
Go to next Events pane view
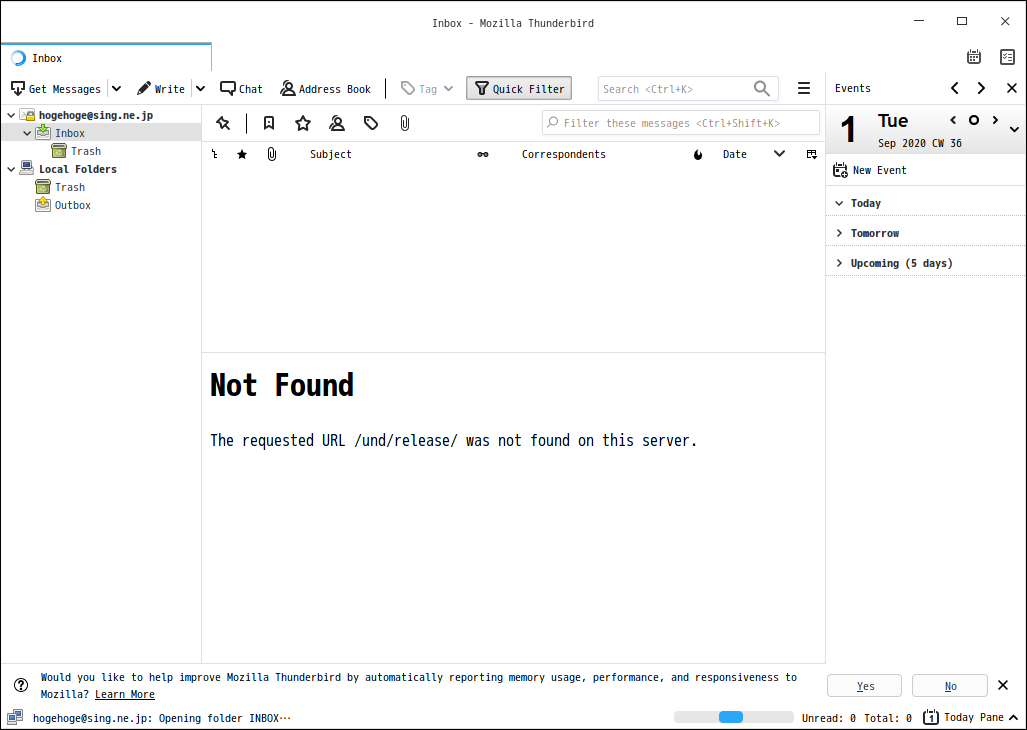981,88
